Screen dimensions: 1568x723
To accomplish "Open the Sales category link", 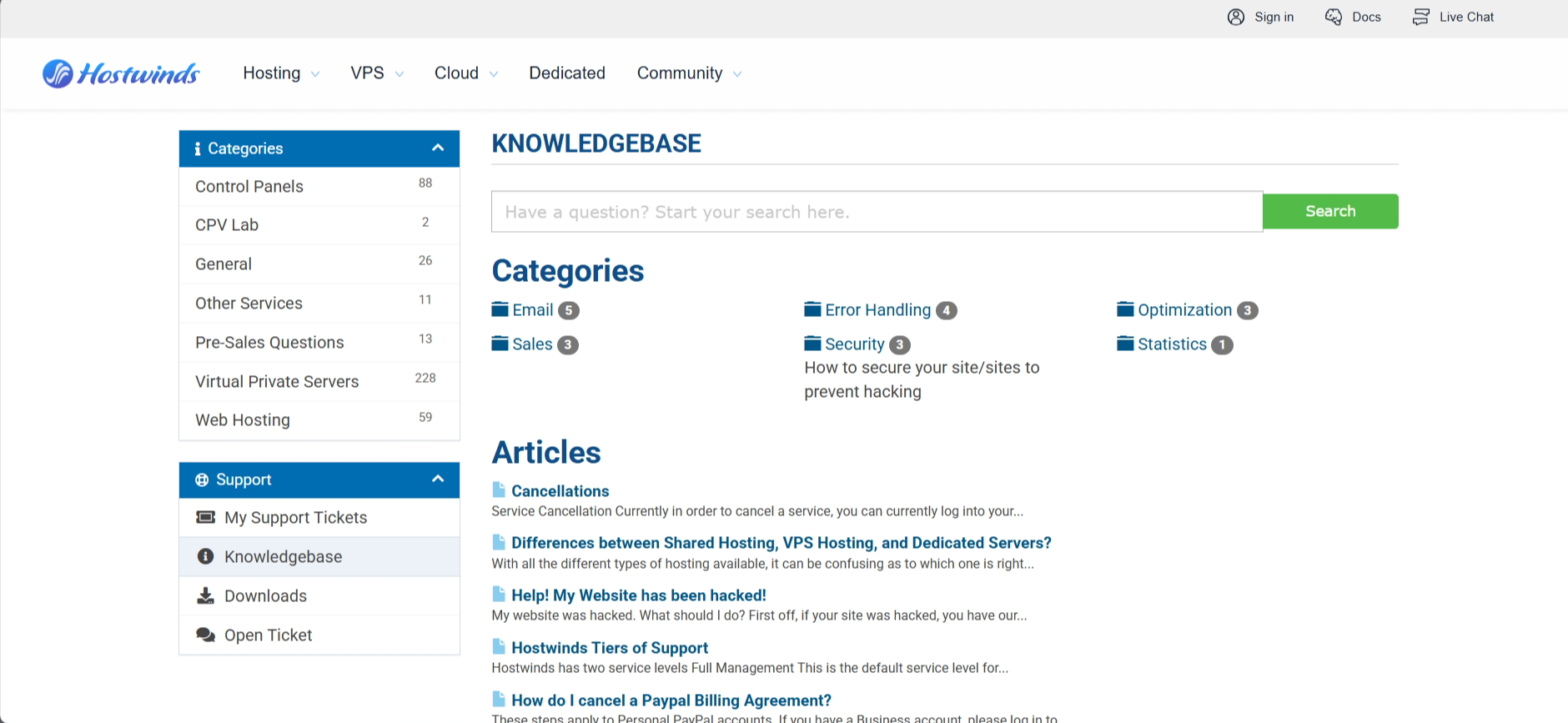I will pos(532,344).
